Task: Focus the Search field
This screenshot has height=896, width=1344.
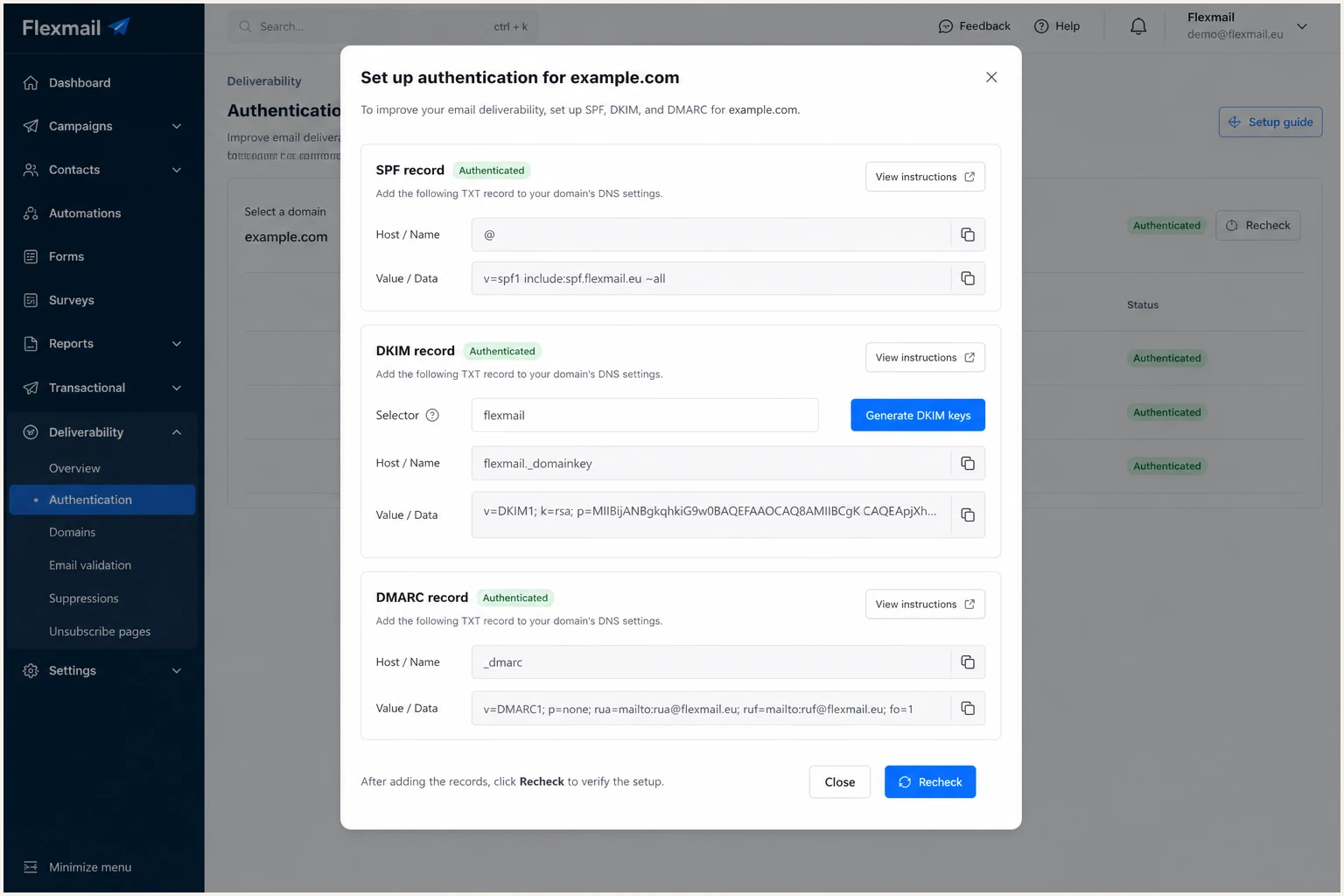Action: (x=383, y=26)
